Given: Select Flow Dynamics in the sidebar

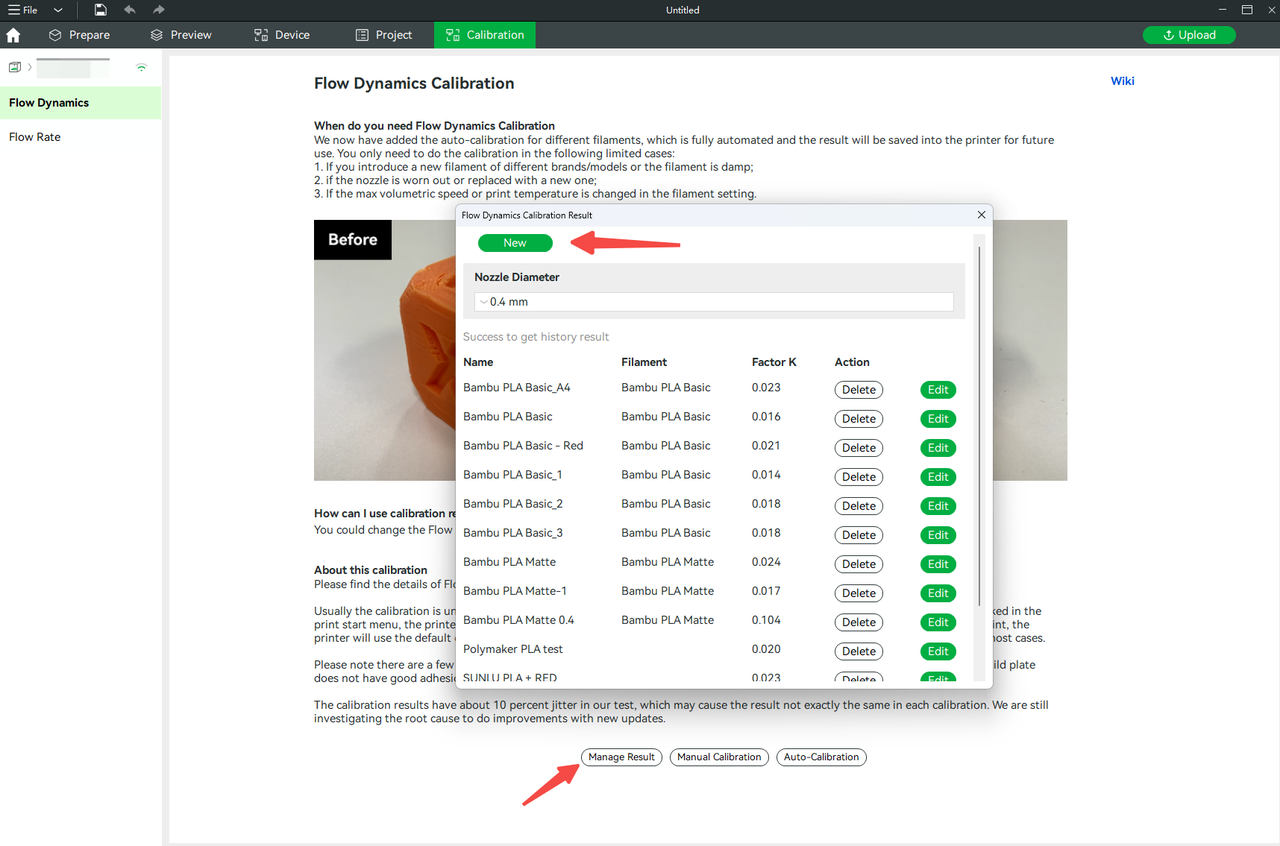Looking at the screenshot, I should pos(80,103).
